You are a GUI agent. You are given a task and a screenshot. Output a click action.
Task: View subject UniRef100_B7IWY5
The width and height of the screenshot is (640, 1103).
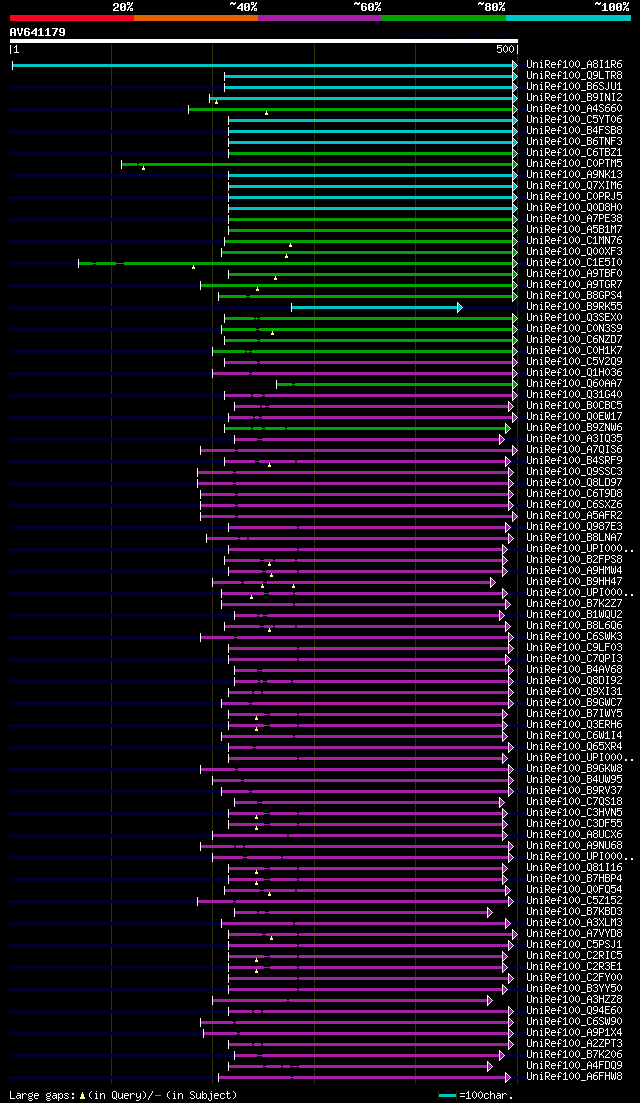click(574, 714)
